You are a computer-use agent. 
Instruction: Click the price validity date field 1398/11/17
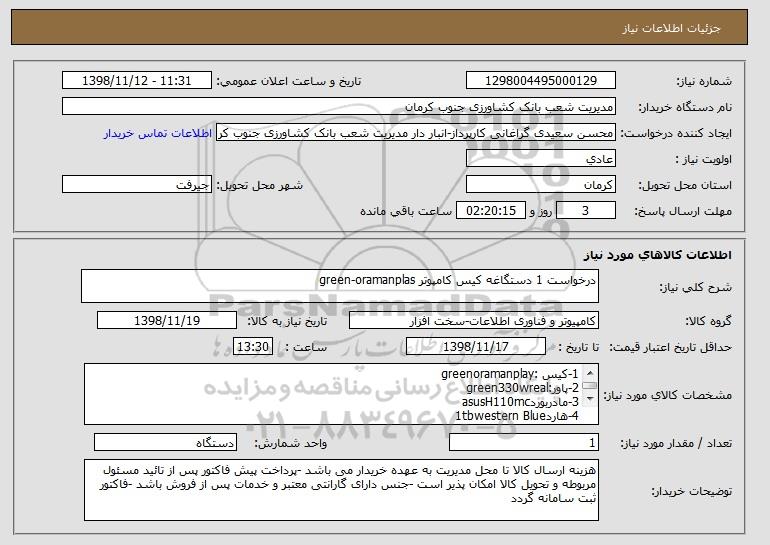(476, 347)
